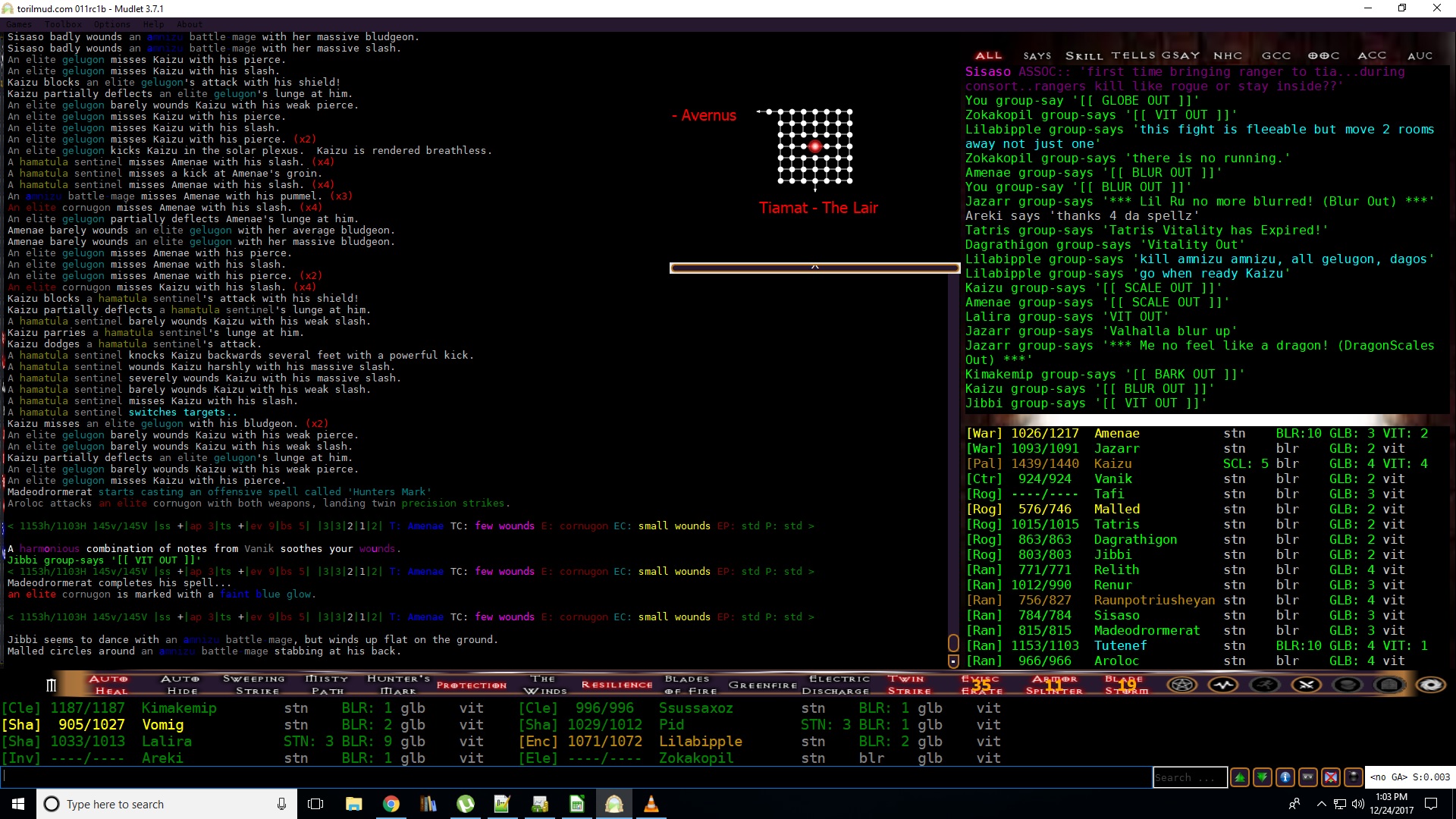Click the red X replay button
The height and width of the screenshot is (819, 1456).
(x=1331, y=777)
